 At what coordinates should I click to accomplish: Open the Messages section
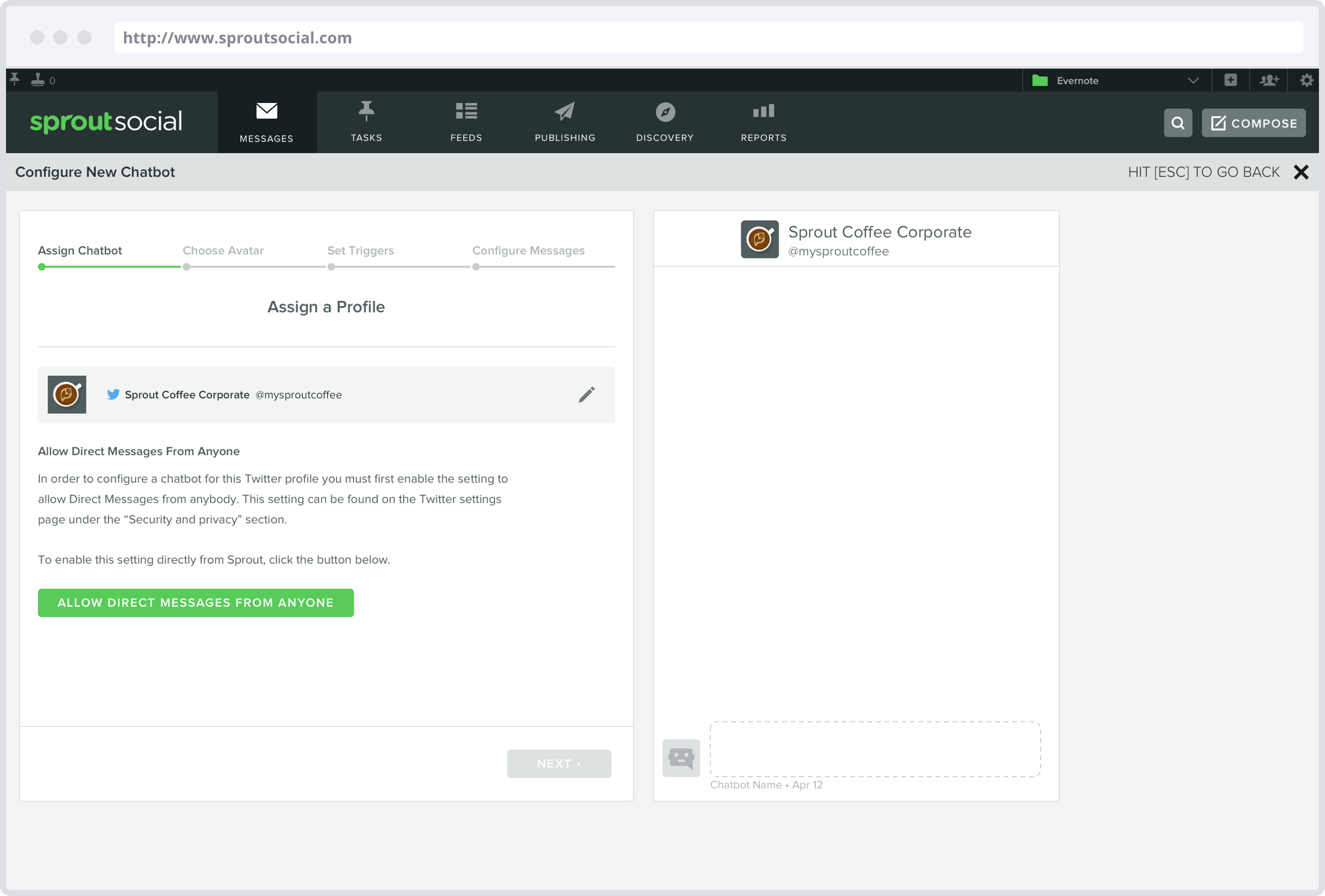(x=267, y=122)
